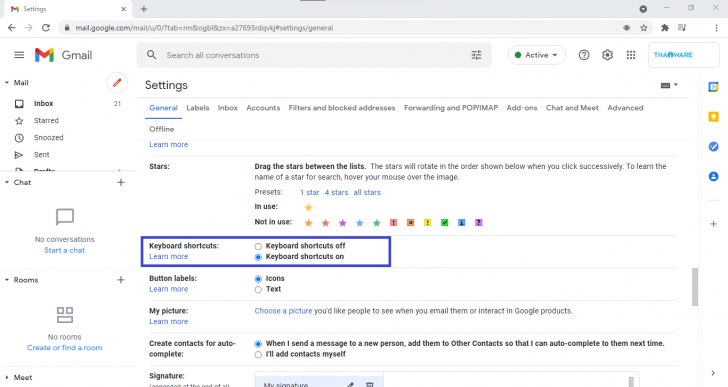Open the browser extensions puzzle icon
Viewport: 728px width, 387px height.
click(665, 28)
